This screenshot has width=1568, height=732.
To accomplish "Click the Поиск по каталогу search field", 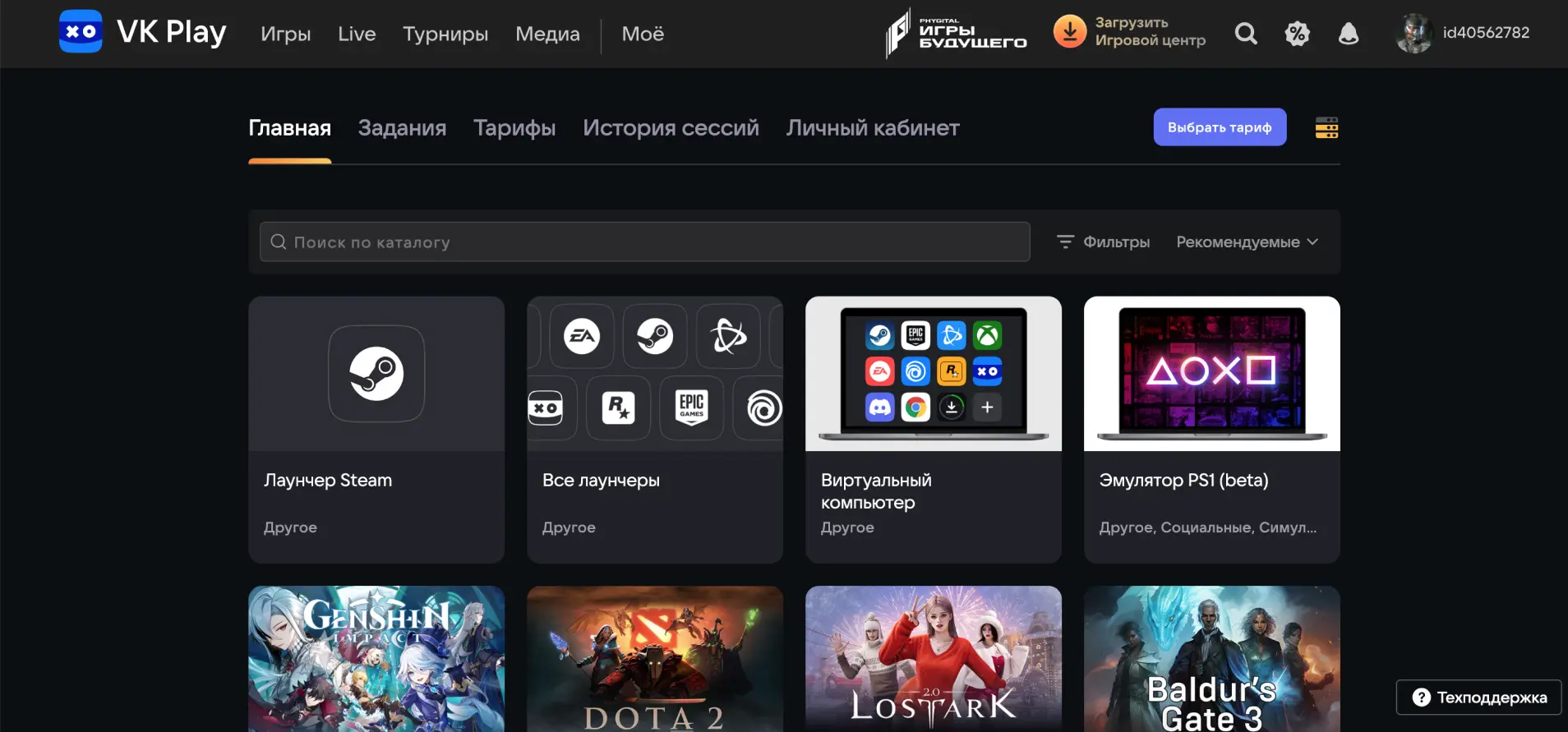I will click(644, 242).
